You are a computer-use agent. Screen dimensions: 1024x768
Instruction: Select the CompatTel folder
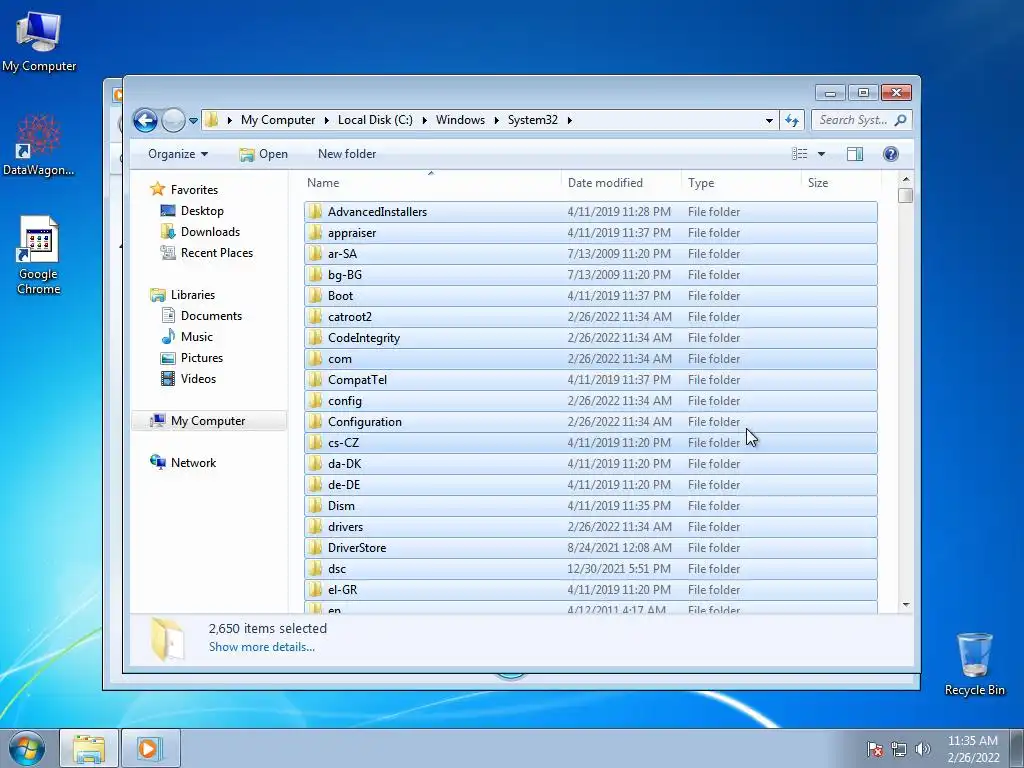coord(590,379)
